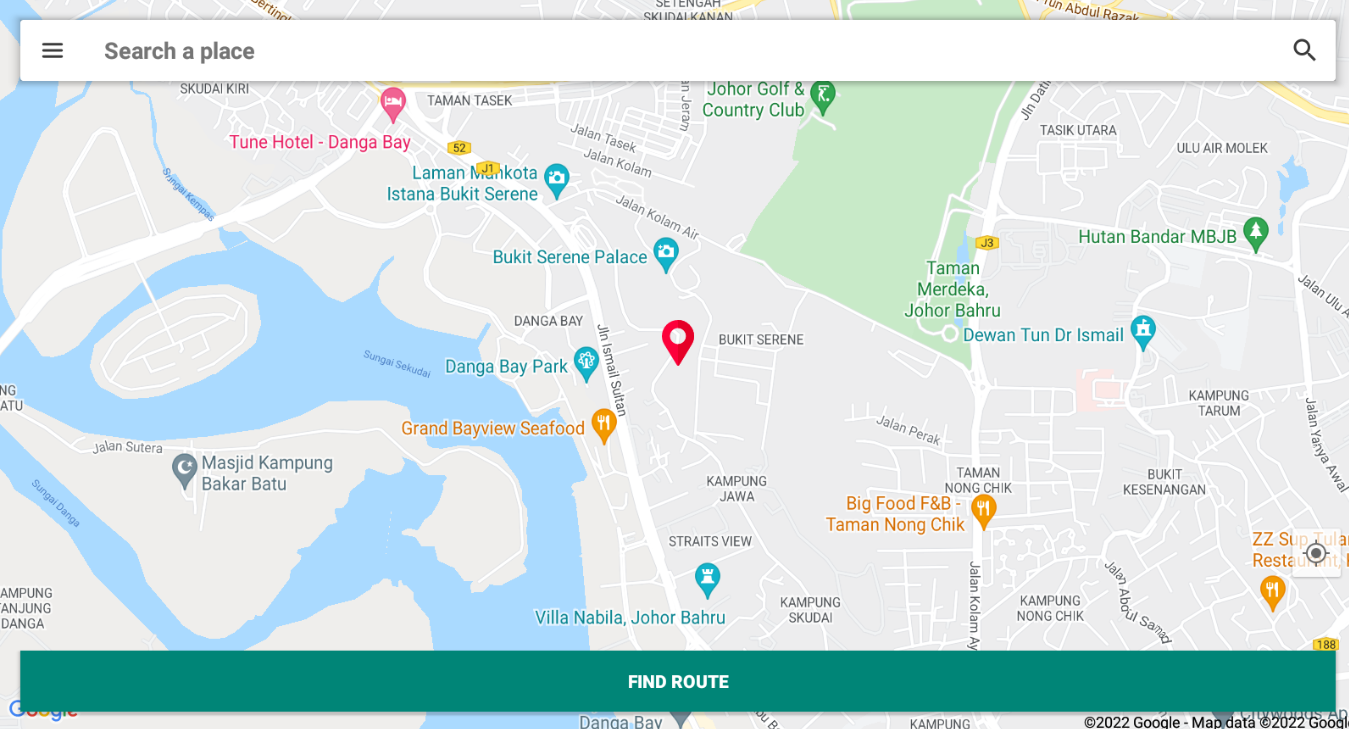Click the ZZ Sup Tulang restaurant icon

(1272, 593)
